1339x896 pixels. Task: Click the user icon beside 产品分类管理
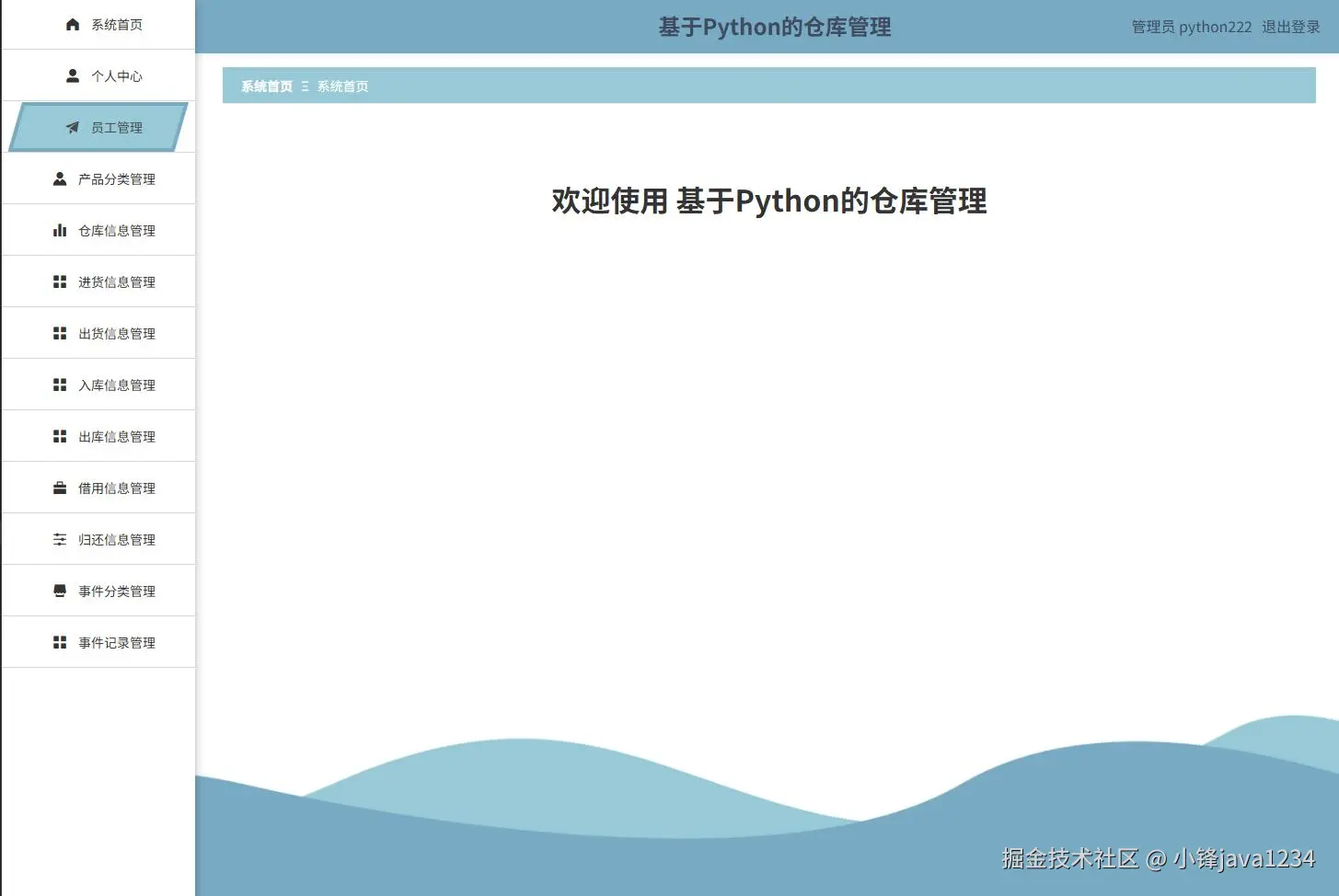[x=60, y=179]
